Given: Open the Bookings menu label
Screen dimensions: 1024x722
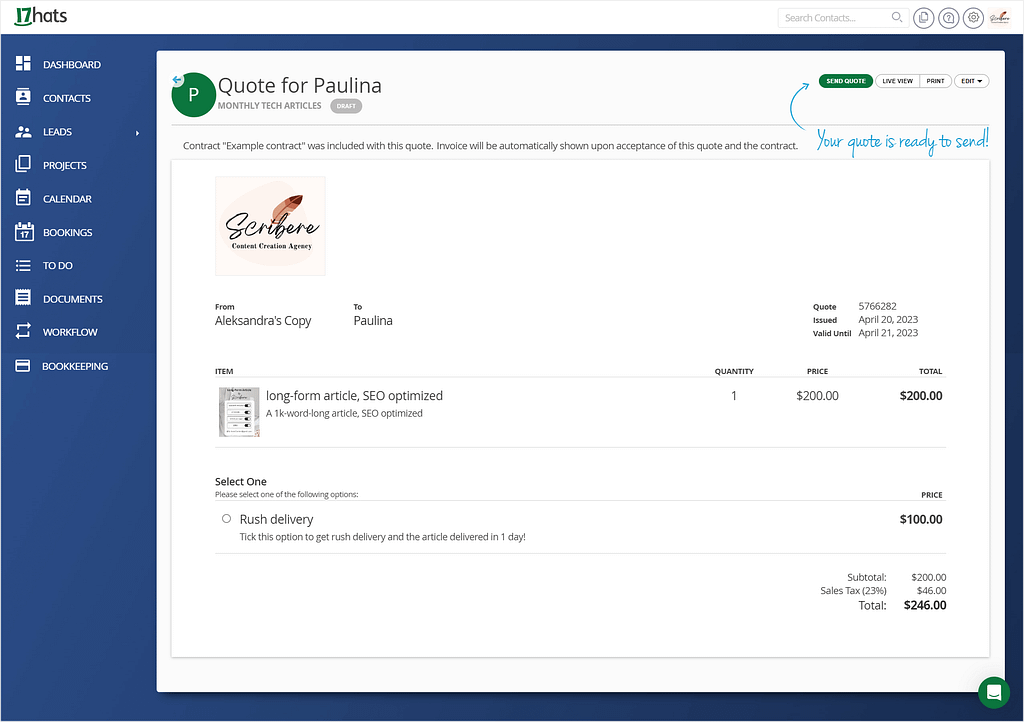Looking at the screenshot, I should click(x=67, y=232).
